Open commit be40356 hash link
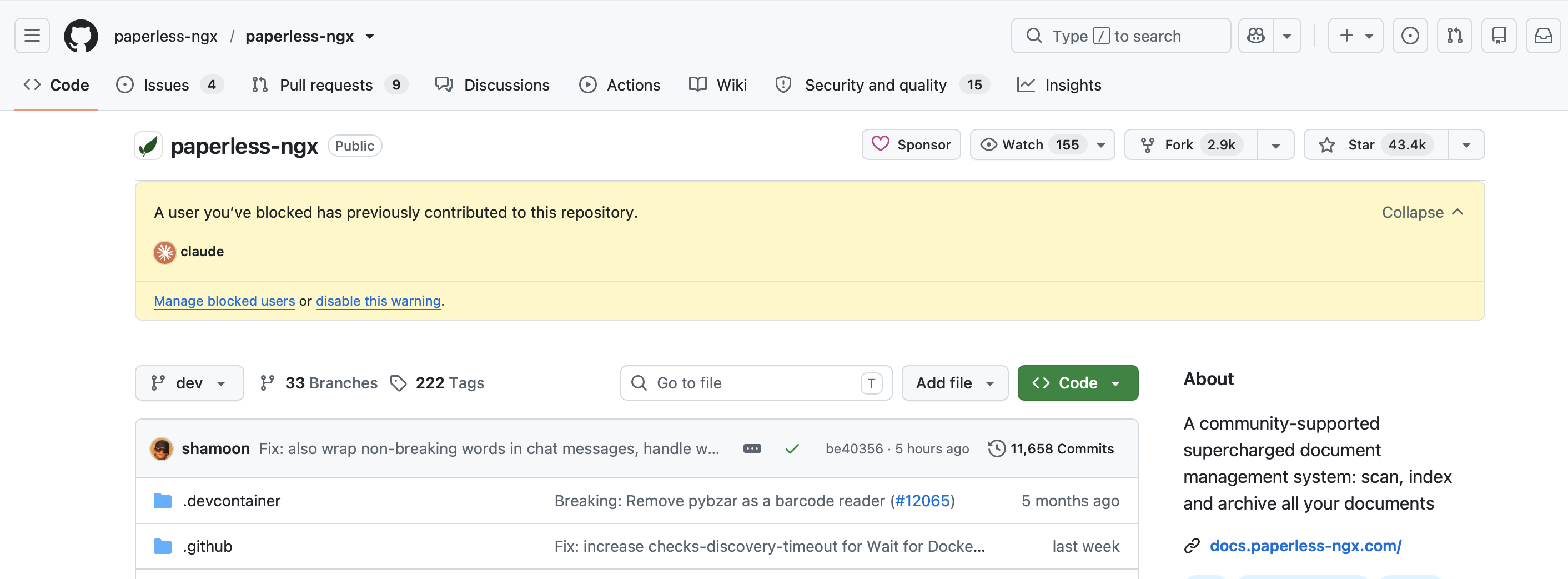1568x579 pixels. (853, 448)
